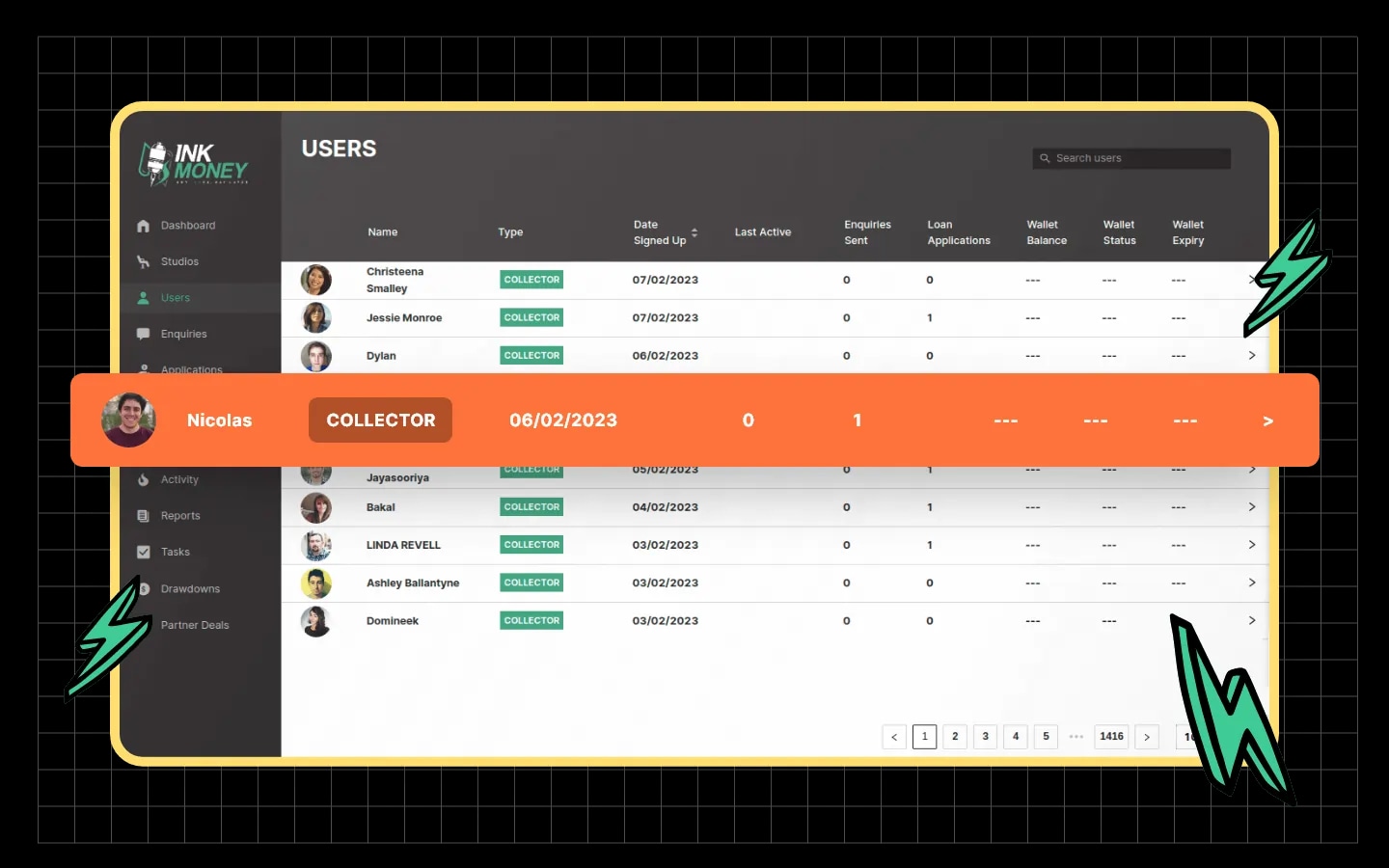This screenshot has width=1389, height=868.
Task: Open Enquiries in the sidebar
Action: [184, 334]
